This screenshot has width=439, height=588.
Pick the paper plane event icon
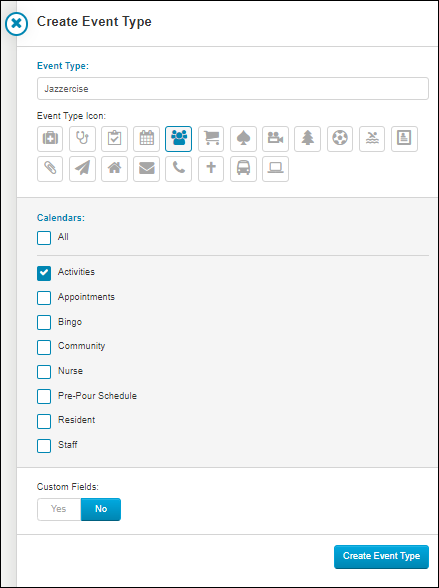(x=82, y=169)
